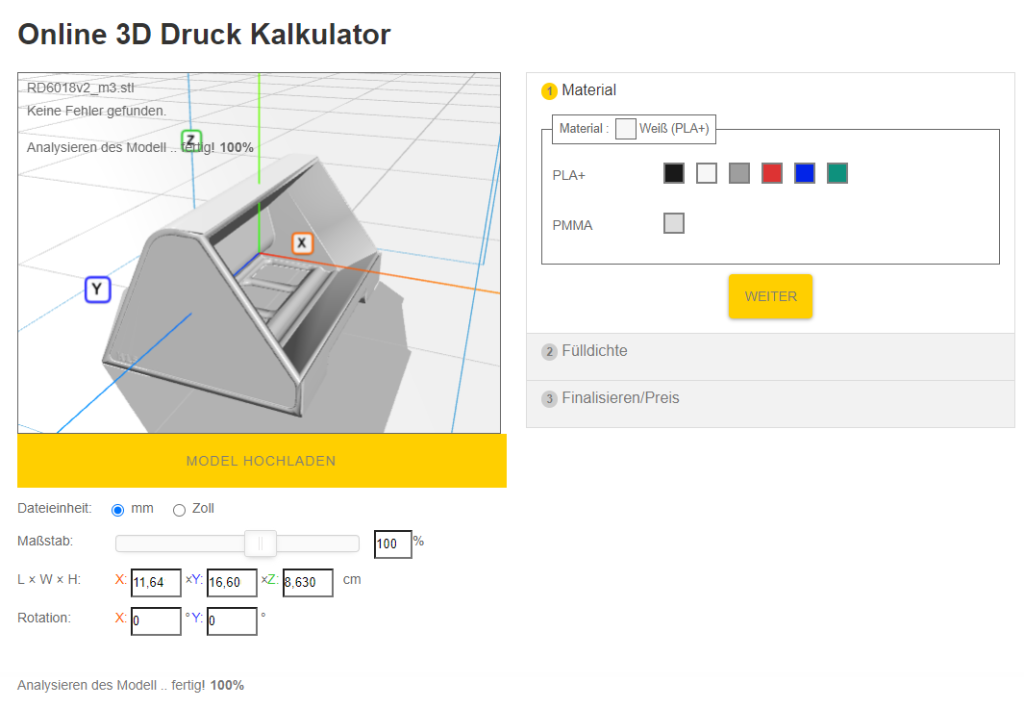Select the PMMA material swatch
The height and width of the screenshot is (708, 1024).
click(x=674, y=223)
